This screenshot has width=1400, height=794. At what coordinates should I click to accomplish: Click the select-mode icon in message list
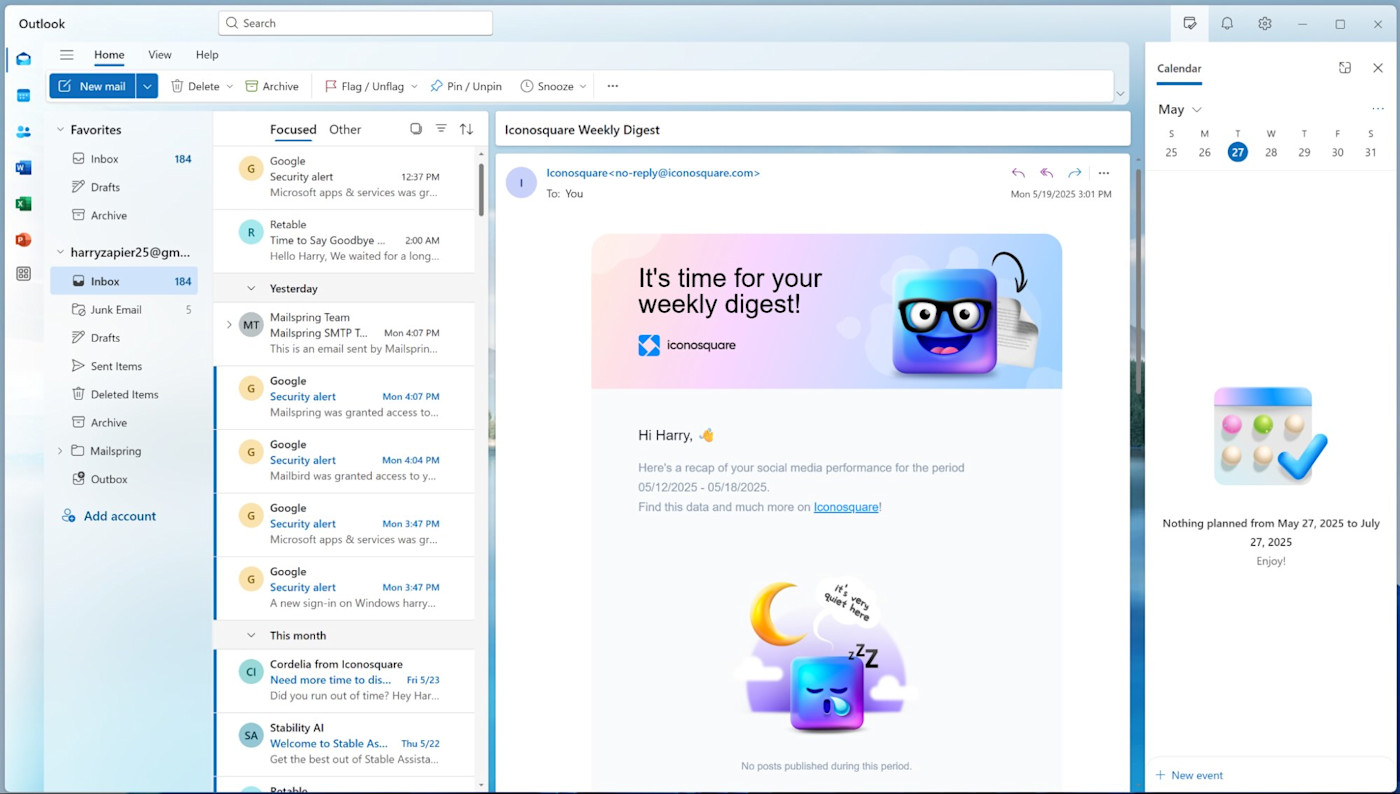(x=416, y=129)
